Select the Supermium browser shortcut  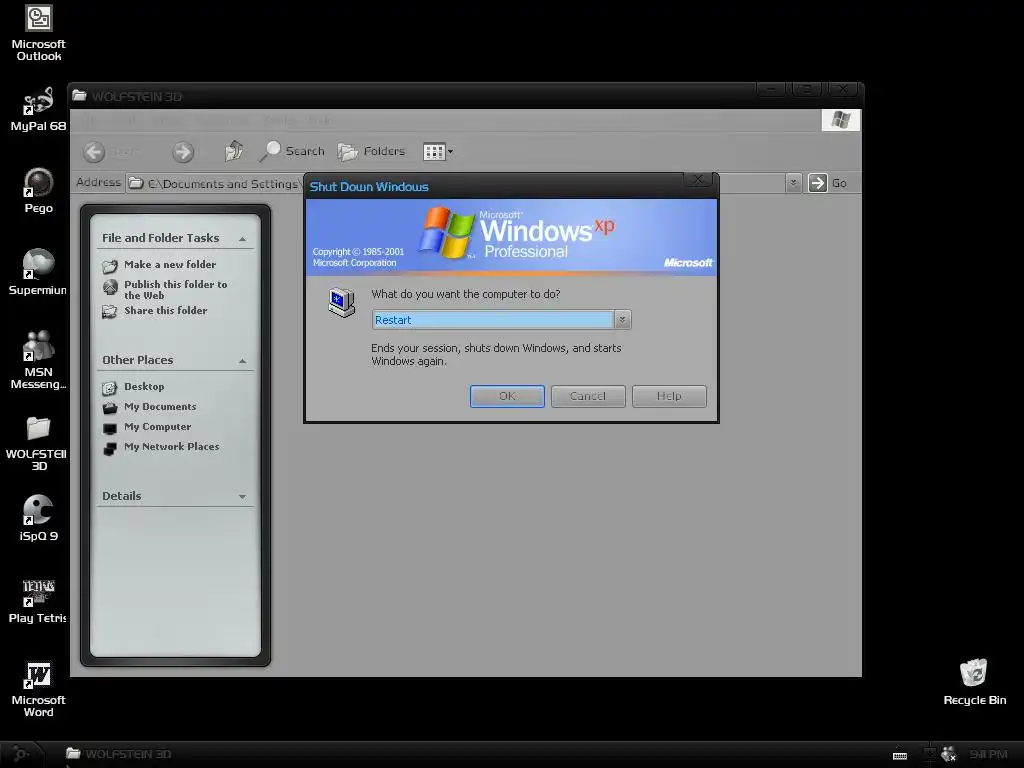pos(38,272)
